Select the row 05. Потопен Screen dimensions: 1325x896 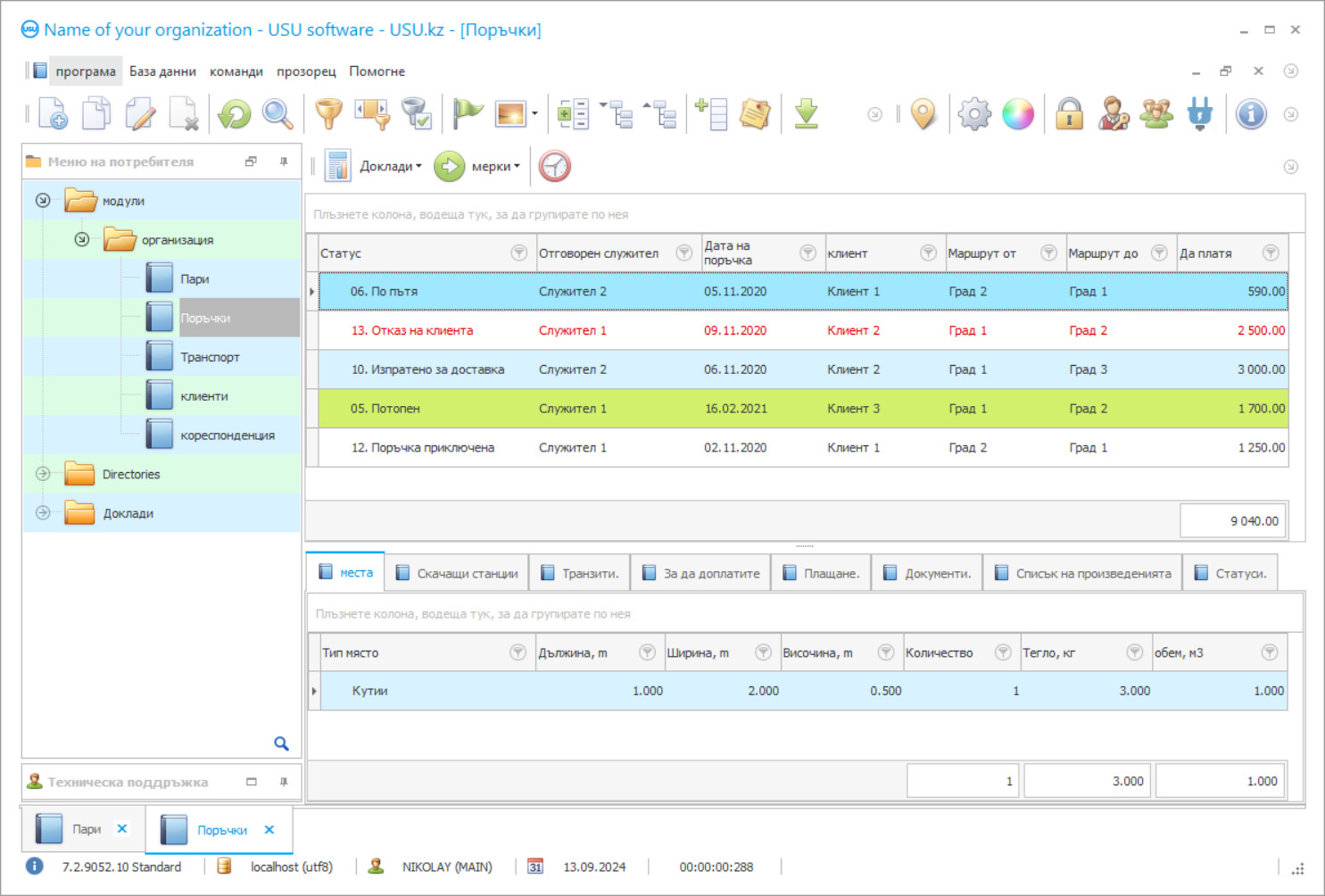(x=803, y=409)
